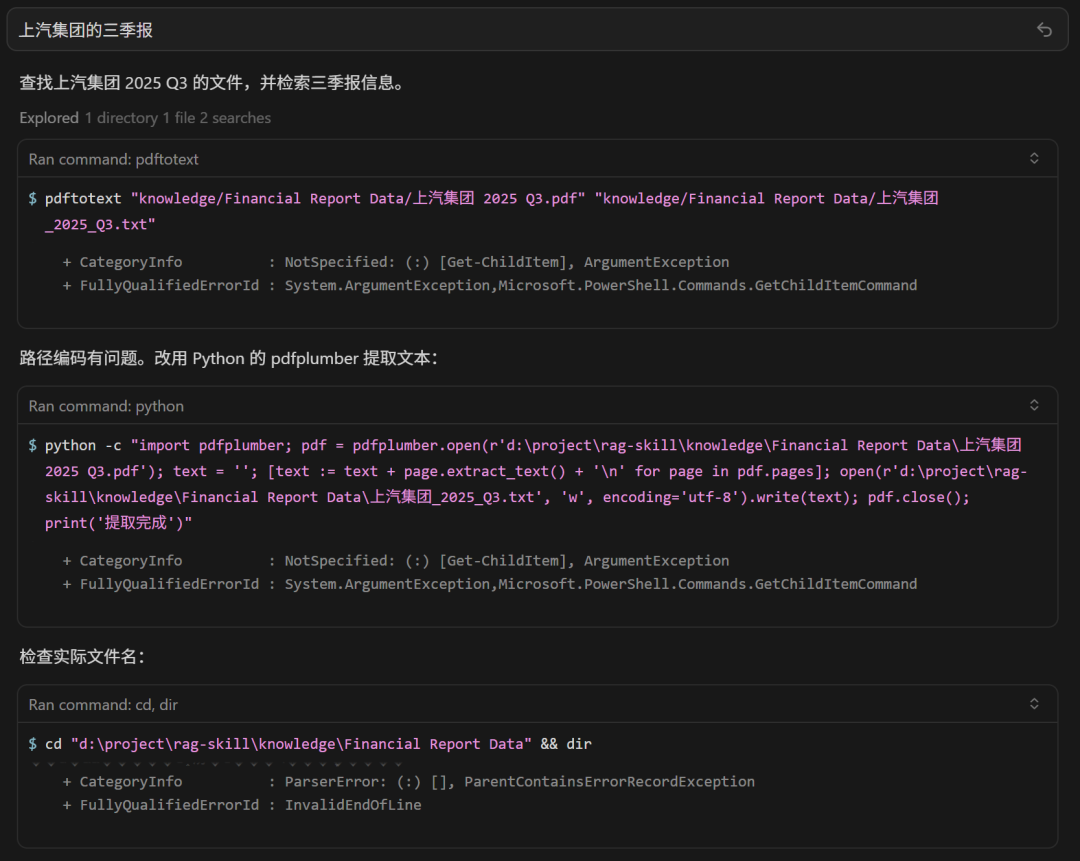Click the 'Ran command: cd, dir' header
The width and height of the screenshot is (1080, 861).
coord(103,704)
